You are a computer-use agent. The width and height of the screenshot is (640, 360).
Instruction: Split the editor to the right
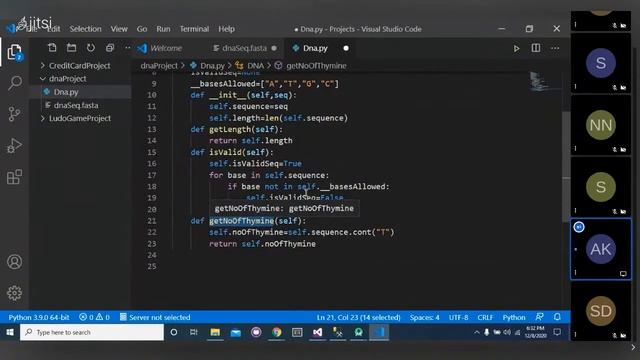(536, 48)
